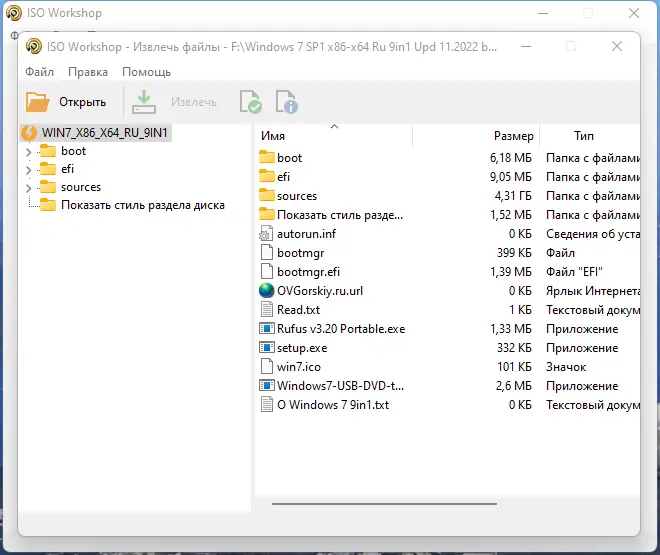Click the Открыть button label
Screen dimensions: 660x555
(82, 102)
